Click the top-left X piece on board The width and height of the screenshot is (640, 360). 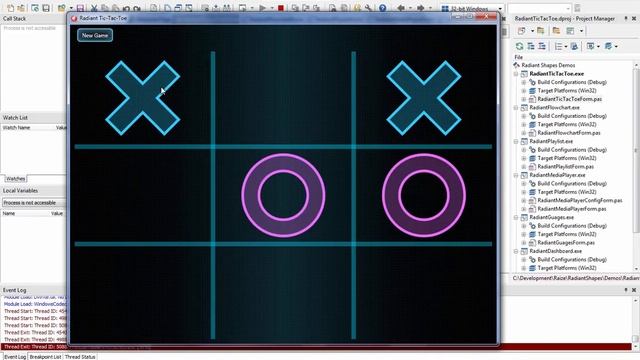click(x=142, y=98)
